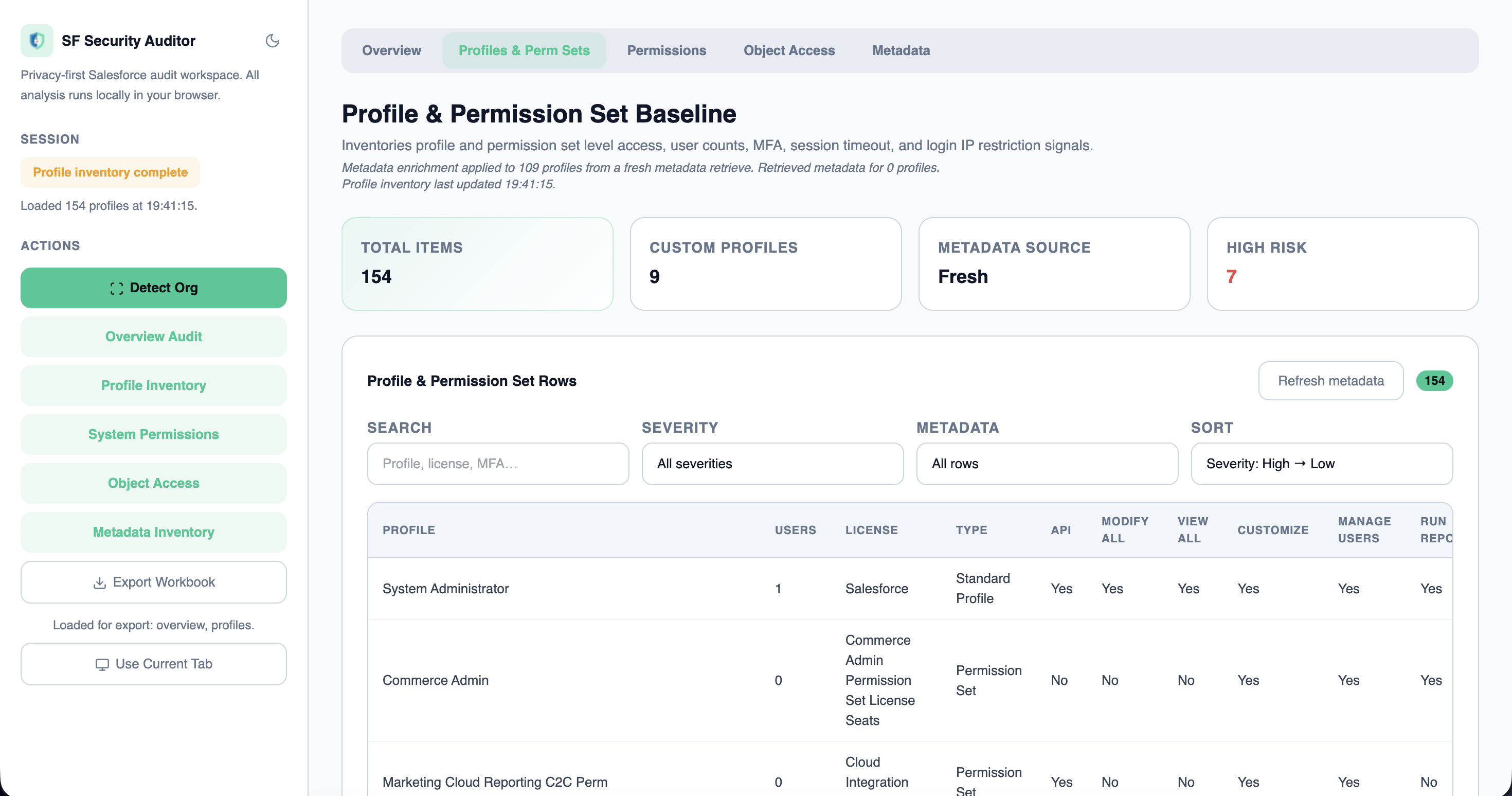The image size is (1512, 796).
Task: Click the Total Items card
Action: [x=477, y=264]
